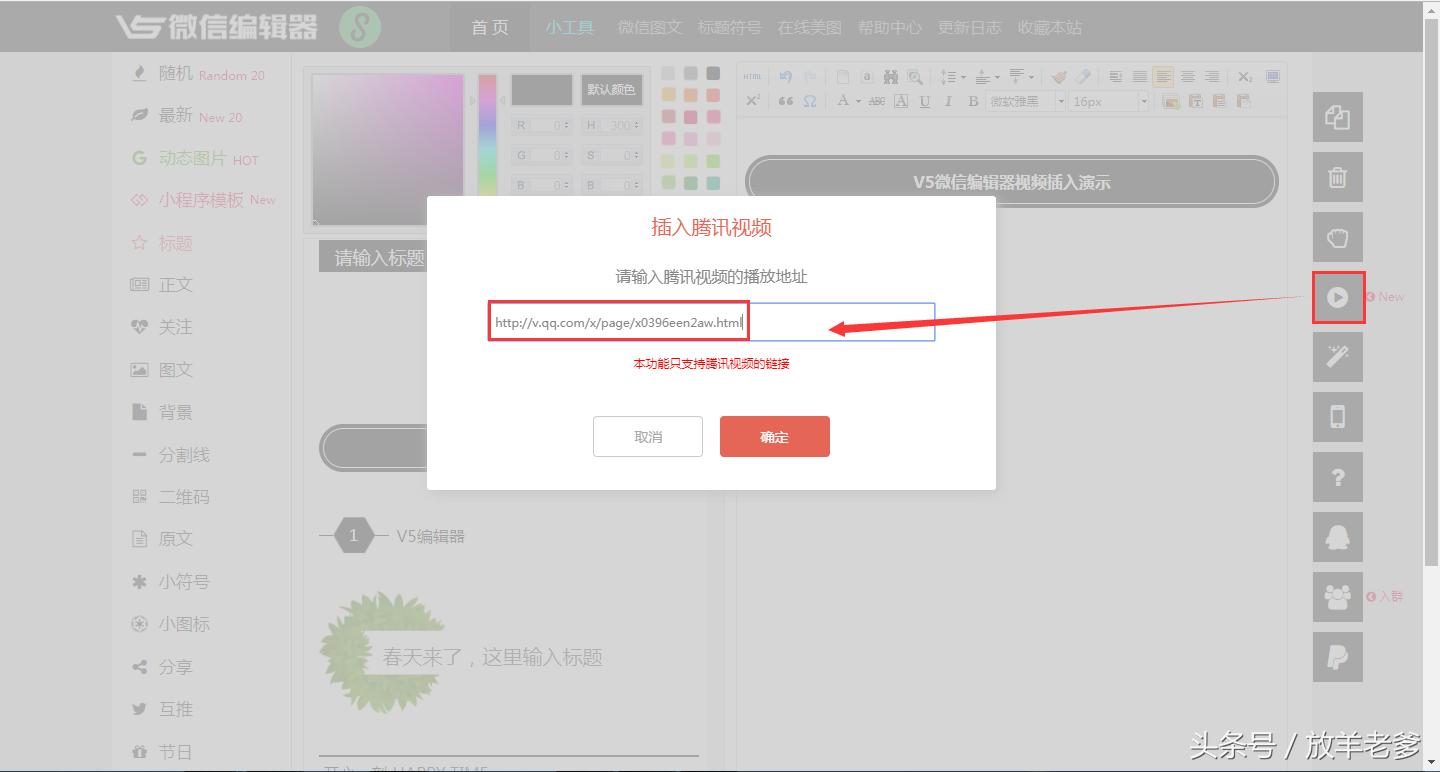The height and width of the screenshot is (772, 1440).
Task: Click the blockquote quotation marks icon
Action: pyautogui.click(x=785, y=101)
